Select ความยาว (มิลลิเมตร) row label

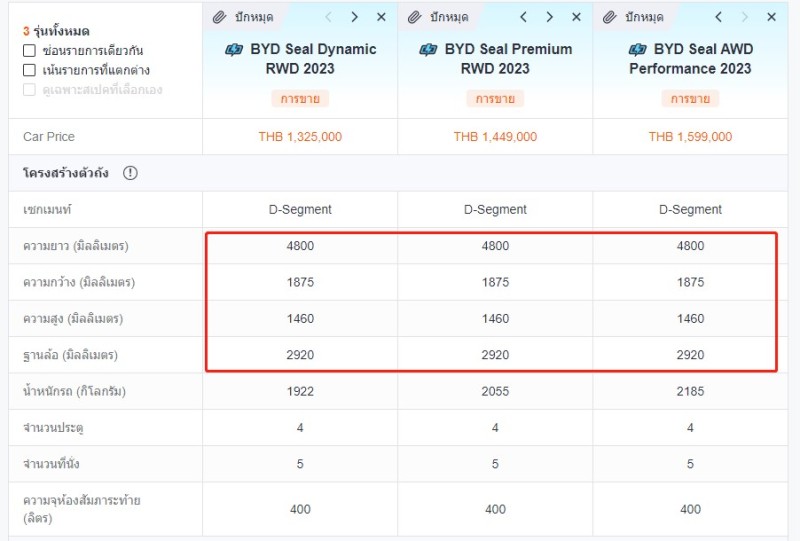pyautogui.click(x=76, y=246)
